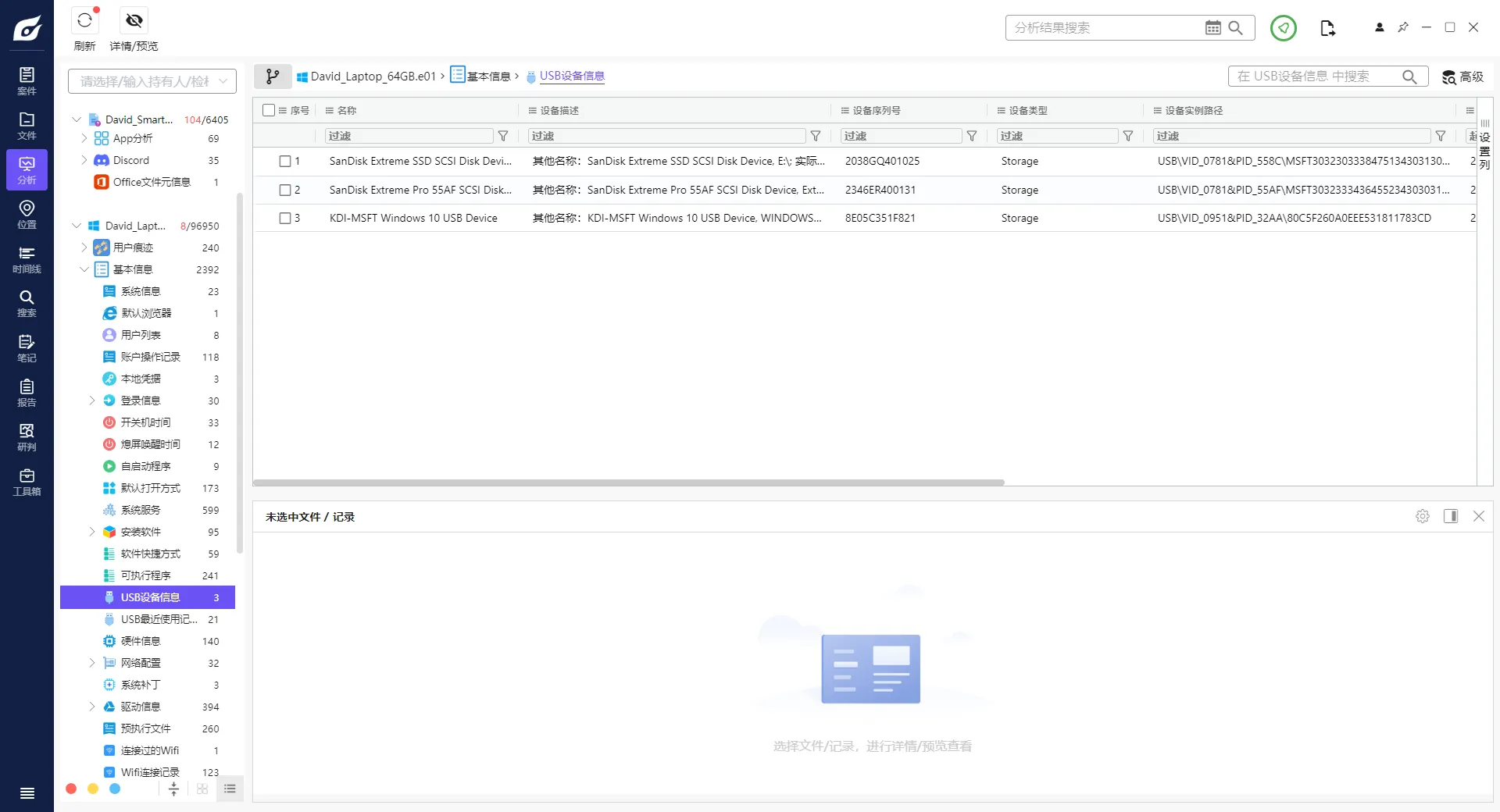Select USB最近使用记录 in the tree

(x=159, y=619)
